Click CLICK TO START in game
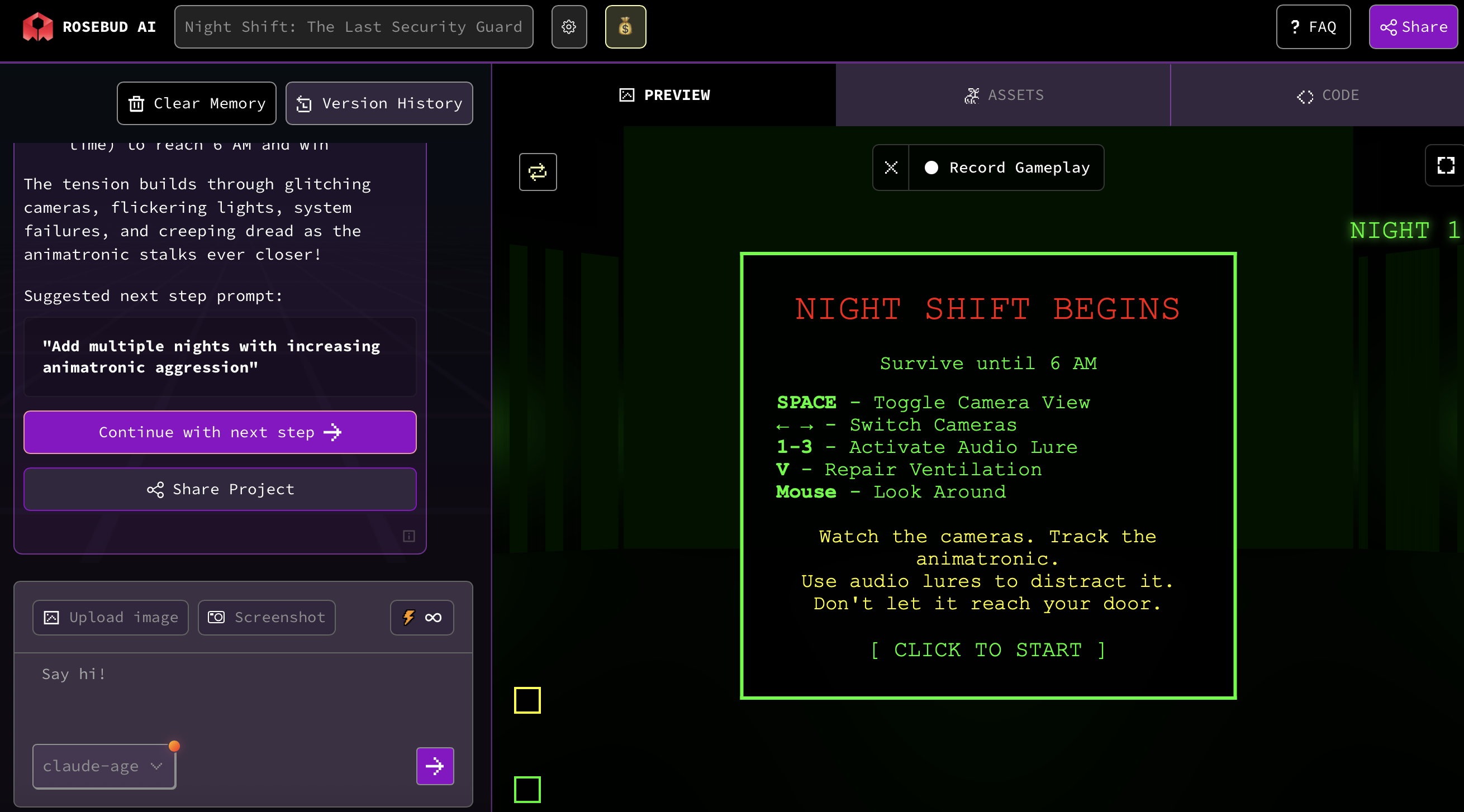 (x=988, y=649)
